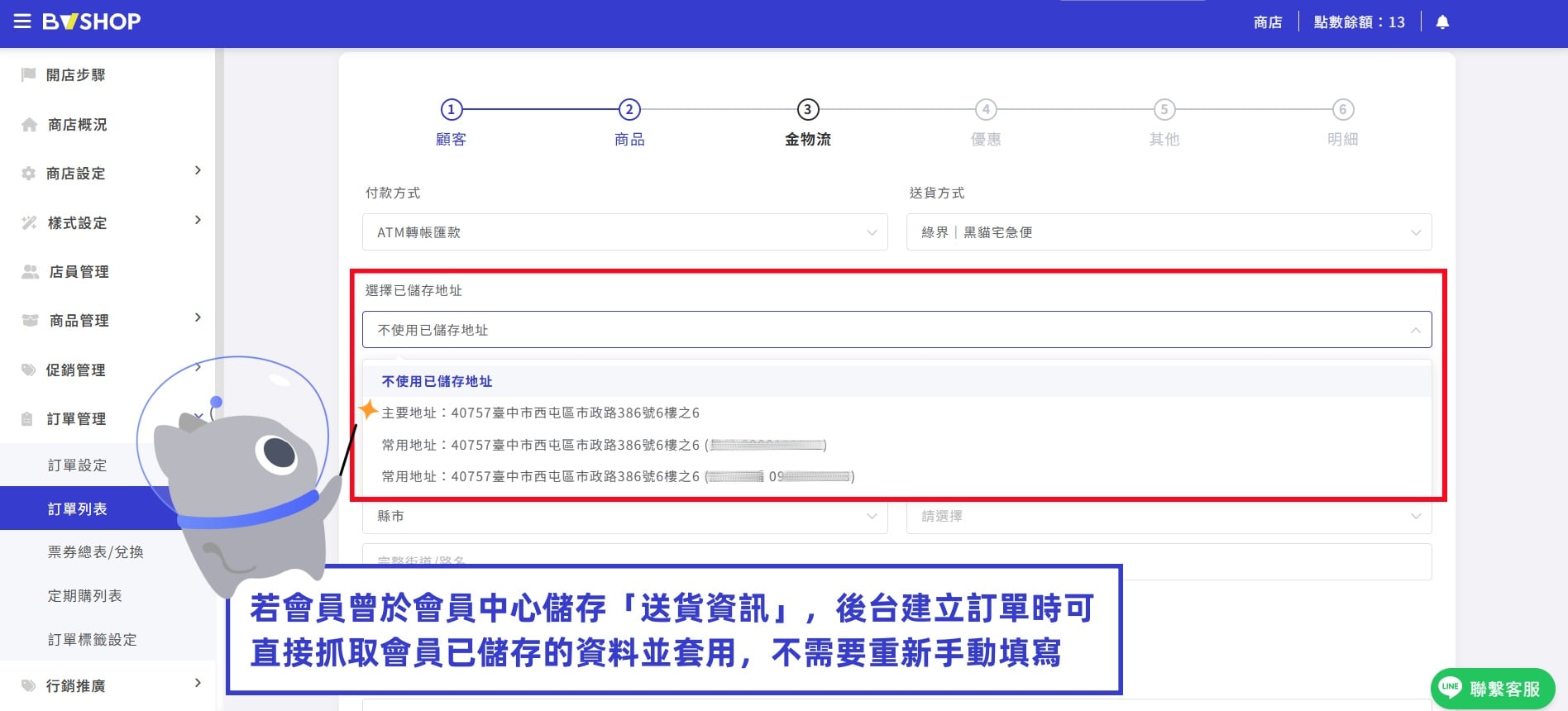Click the 點數餘額 balance in header
Viewport: 1568px width, 711px height.
1360,22
